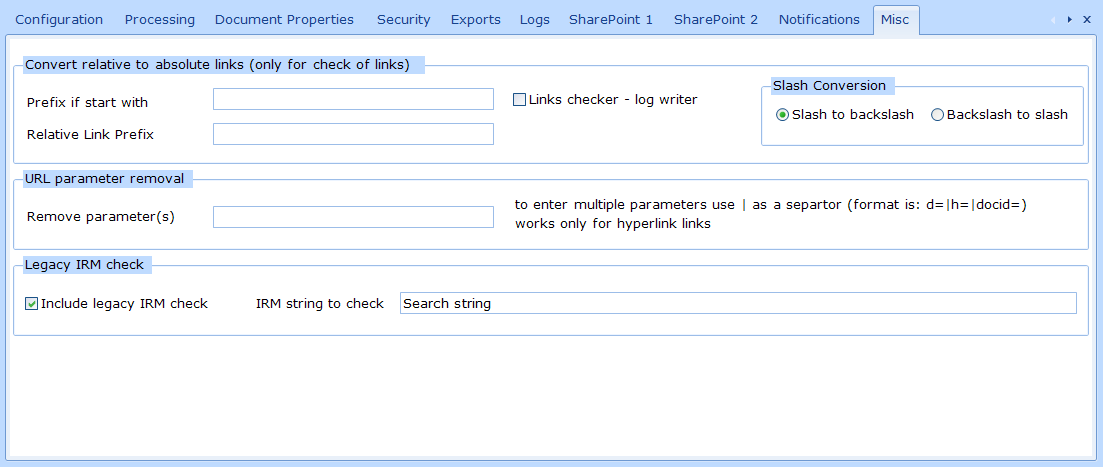Click the IRM string to check field
Viewport: 1103px width, 467px height.
click(x=737, y=303)
